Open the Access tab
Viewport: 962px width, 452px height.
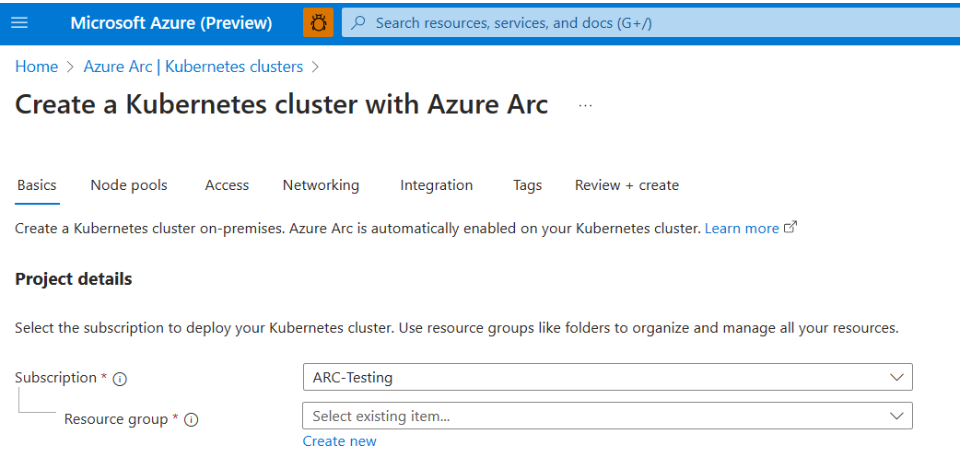[227, 185]
